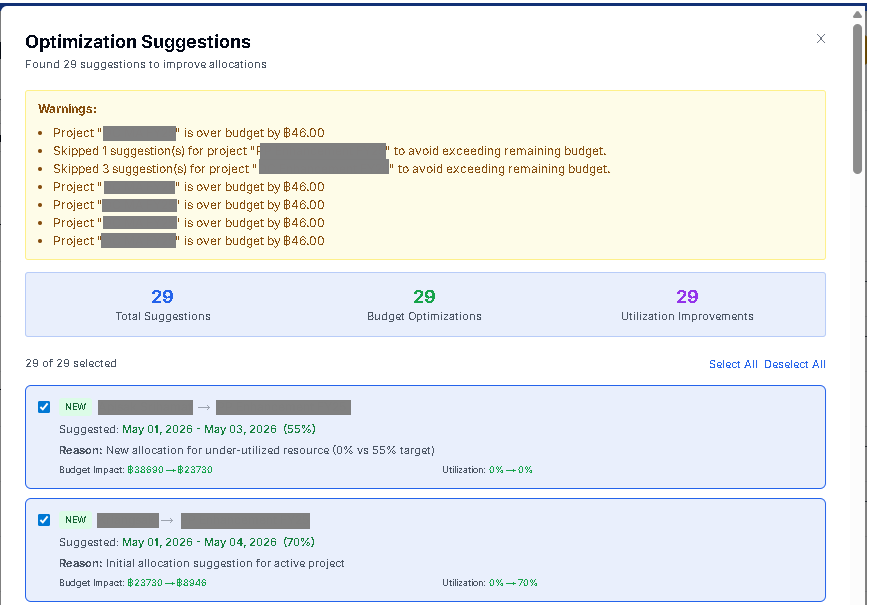This screenshot has height=605, width=870.
Task: Click the arrow icon between projects on second suggestion
Action: pyautogui.click(x=167, y=519)
